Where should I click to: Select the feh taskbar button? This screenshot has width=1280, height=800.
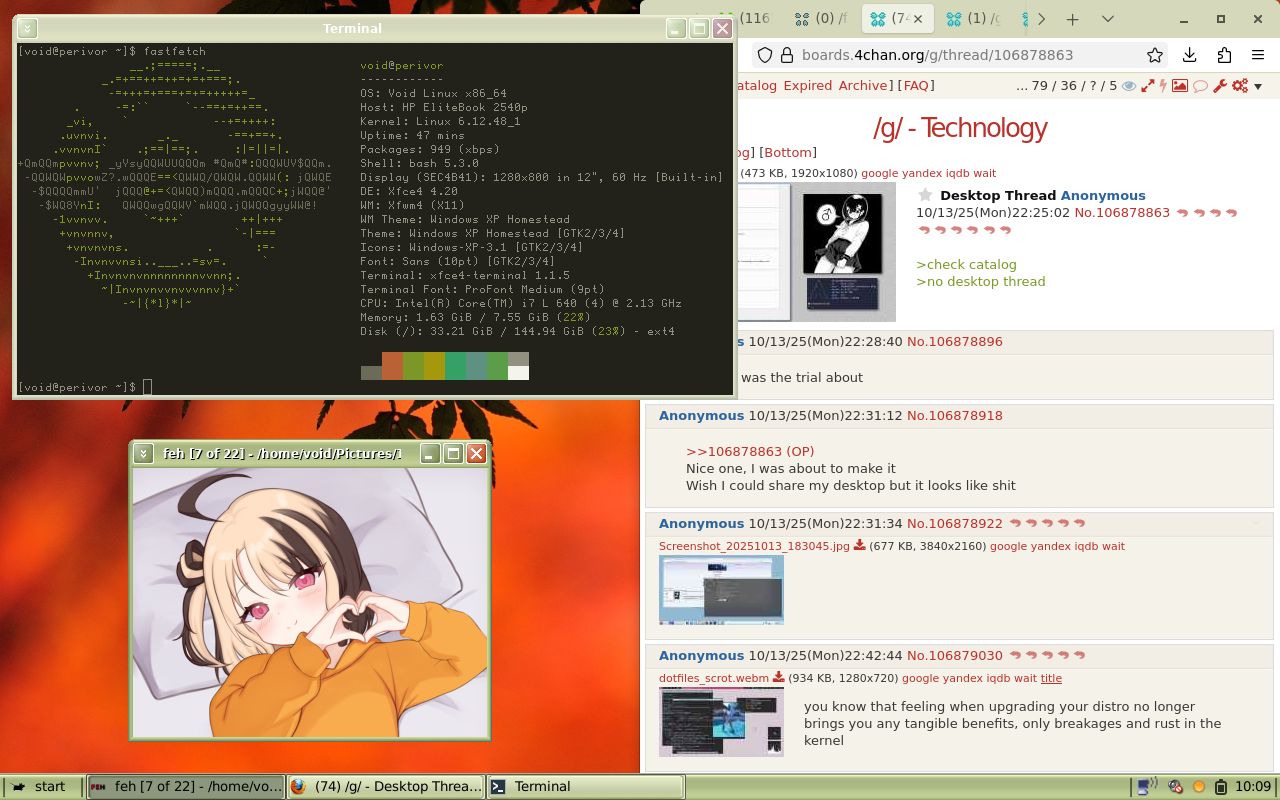(x=186, y=787)
